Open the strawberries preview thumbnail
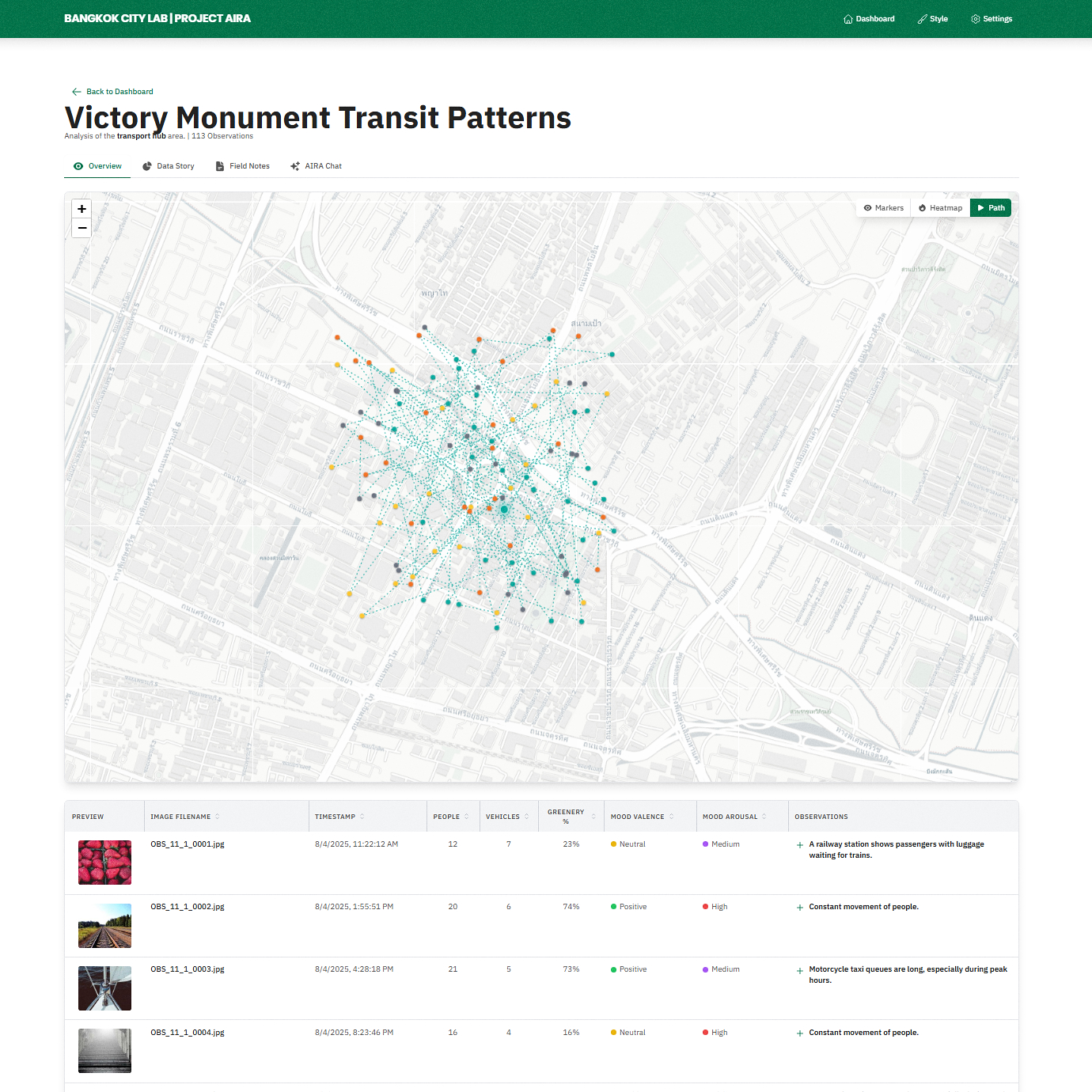The width and height of the screenshot is (1092, 1092). [x=104, y=863]
